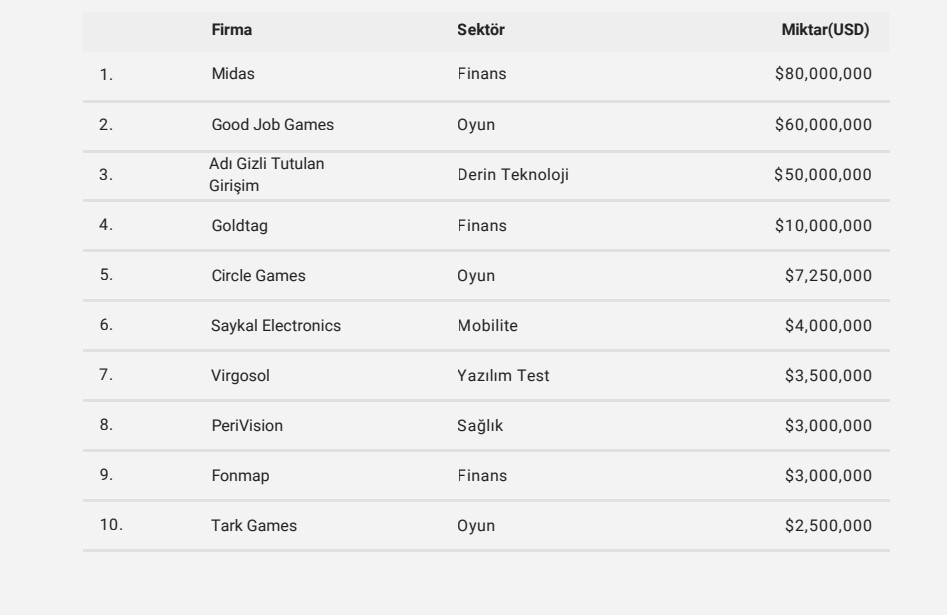Click the Goldtag company name
This screenshot has width=947, height=615.
point(233,226)
